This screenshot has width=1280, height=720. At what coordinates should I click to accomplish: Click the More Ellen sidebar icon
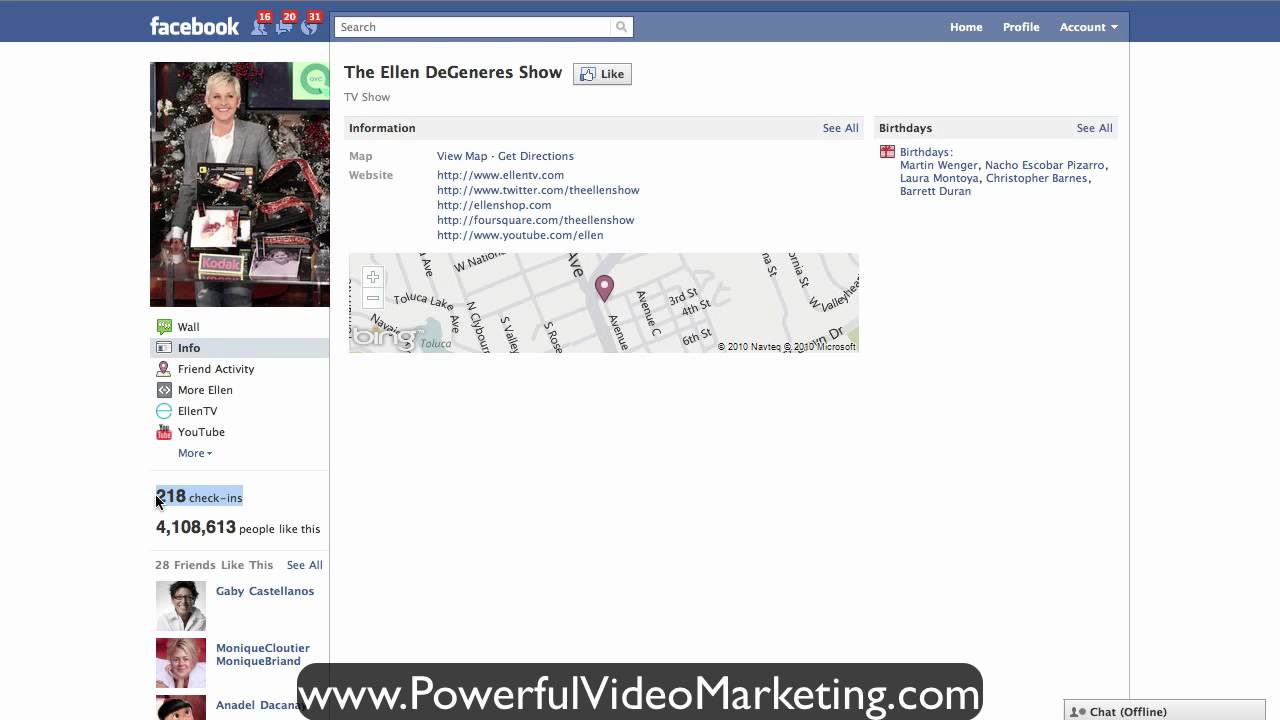coord(164,390)
